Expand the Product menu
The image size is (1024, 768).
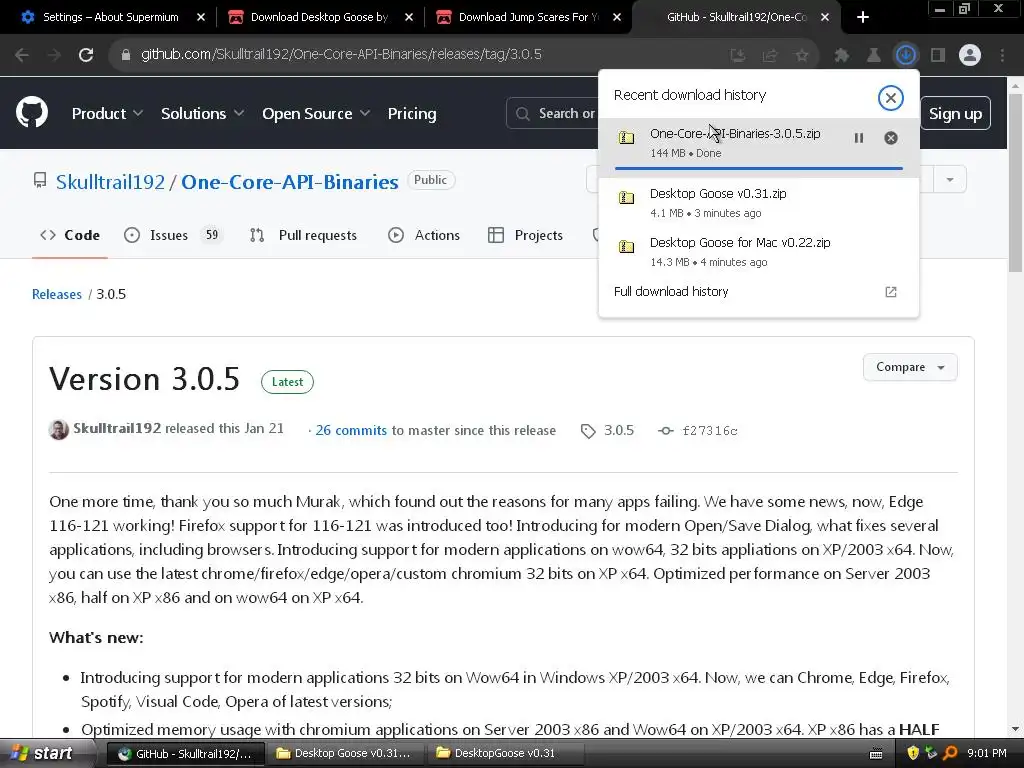click(x=108, y=114)
